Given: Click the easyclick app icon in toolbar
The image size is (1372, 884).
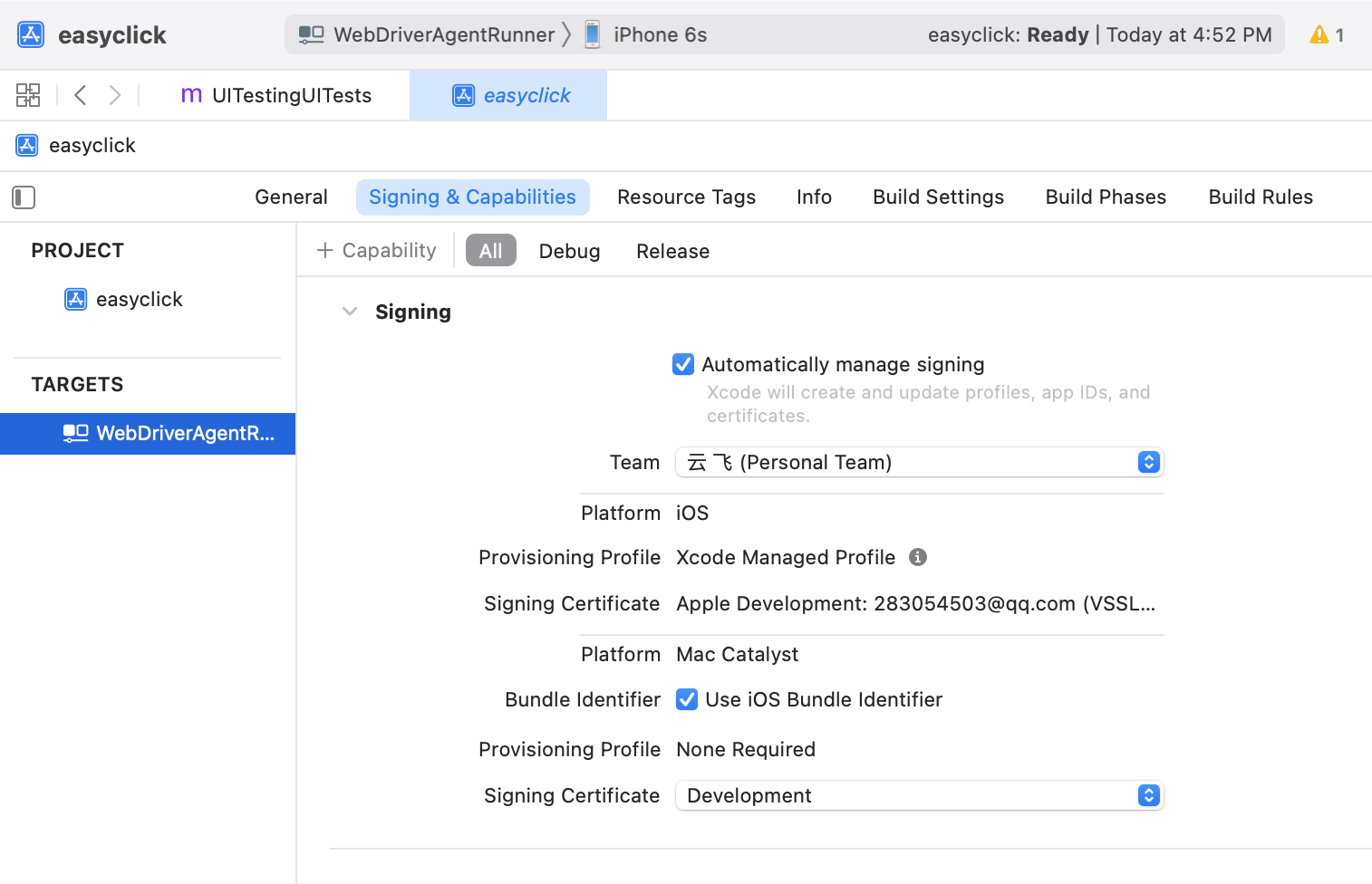Looking at the screenshot, I should [x=31, y=34].
